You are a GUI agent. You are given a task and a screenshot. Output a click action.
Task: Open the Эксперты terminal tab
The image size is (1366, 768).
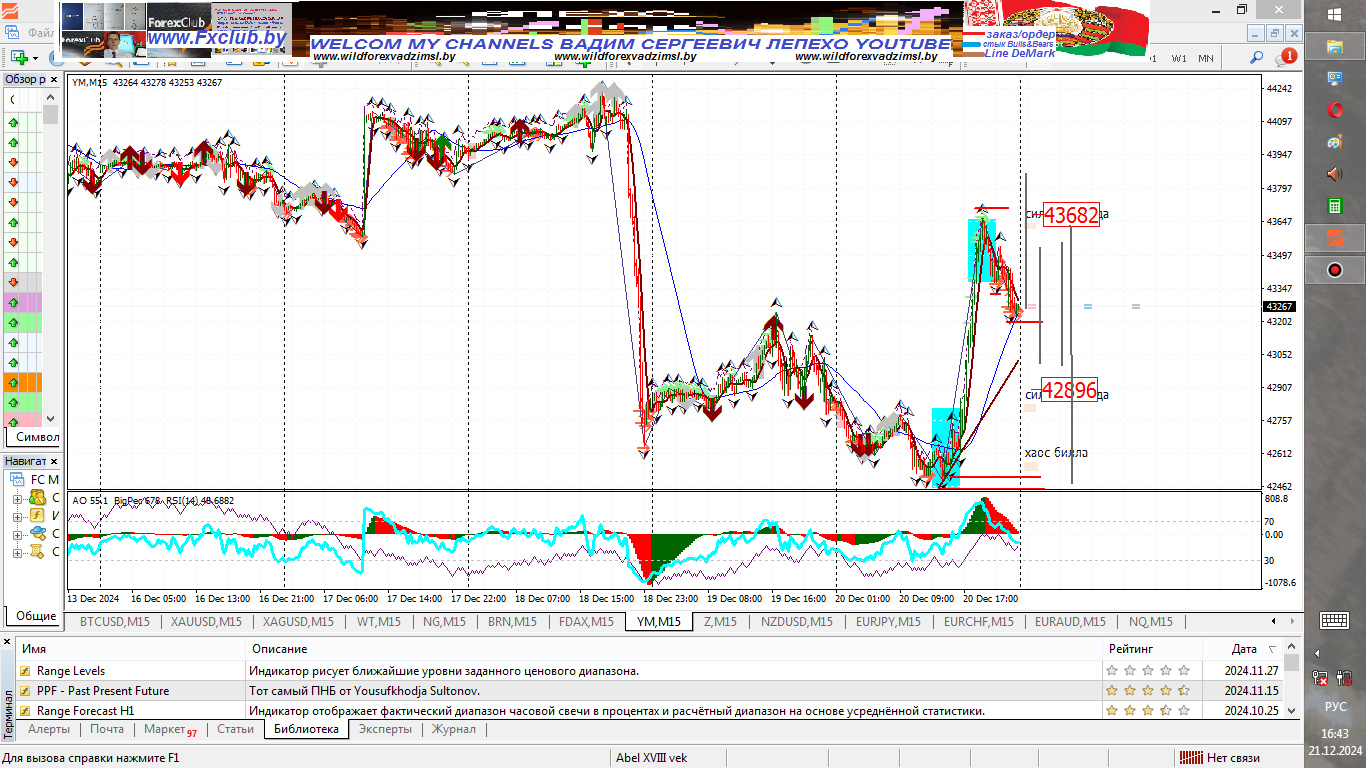(385, 730)
